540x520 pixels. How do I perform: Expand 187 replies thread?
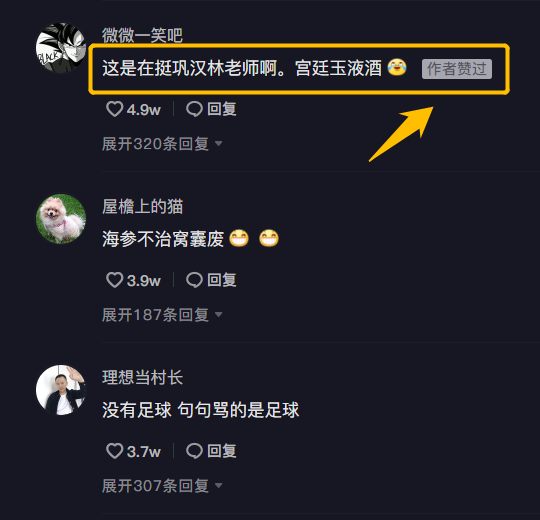pyautogui.click(x=162, y=315)
